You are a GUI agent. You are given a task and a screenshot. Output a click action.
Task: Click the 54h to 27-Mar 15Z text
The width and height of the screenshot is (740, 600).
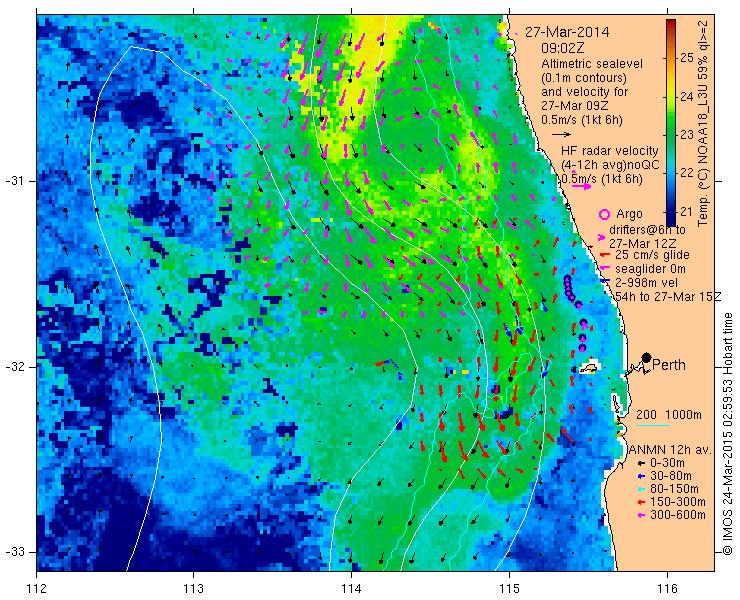coord(668,296)
